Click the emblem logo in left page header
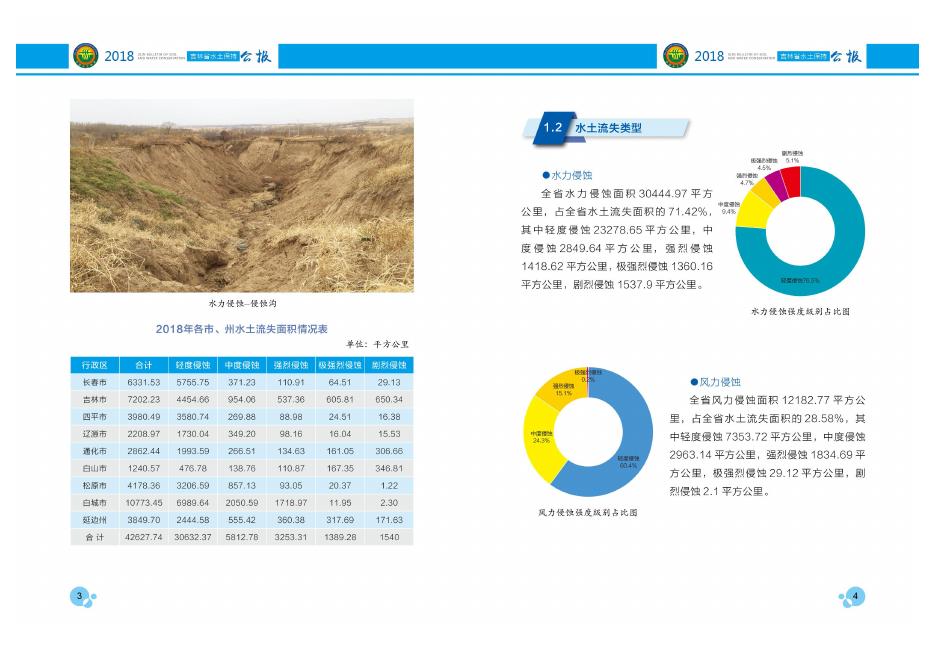936x646 pixels. click(x=85, y=56)
